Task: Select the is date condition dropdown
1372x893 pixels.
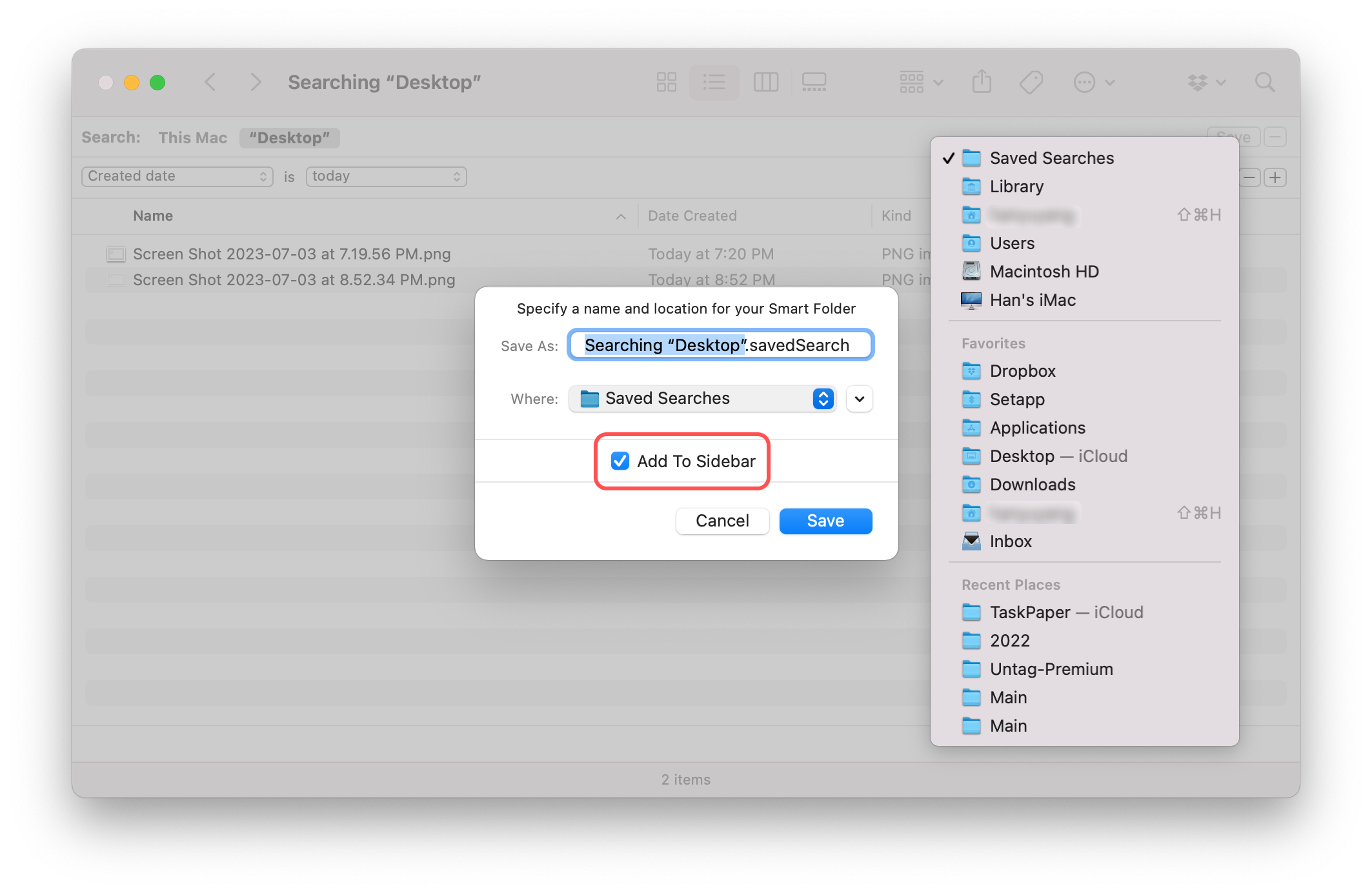Action: [384, 176]
